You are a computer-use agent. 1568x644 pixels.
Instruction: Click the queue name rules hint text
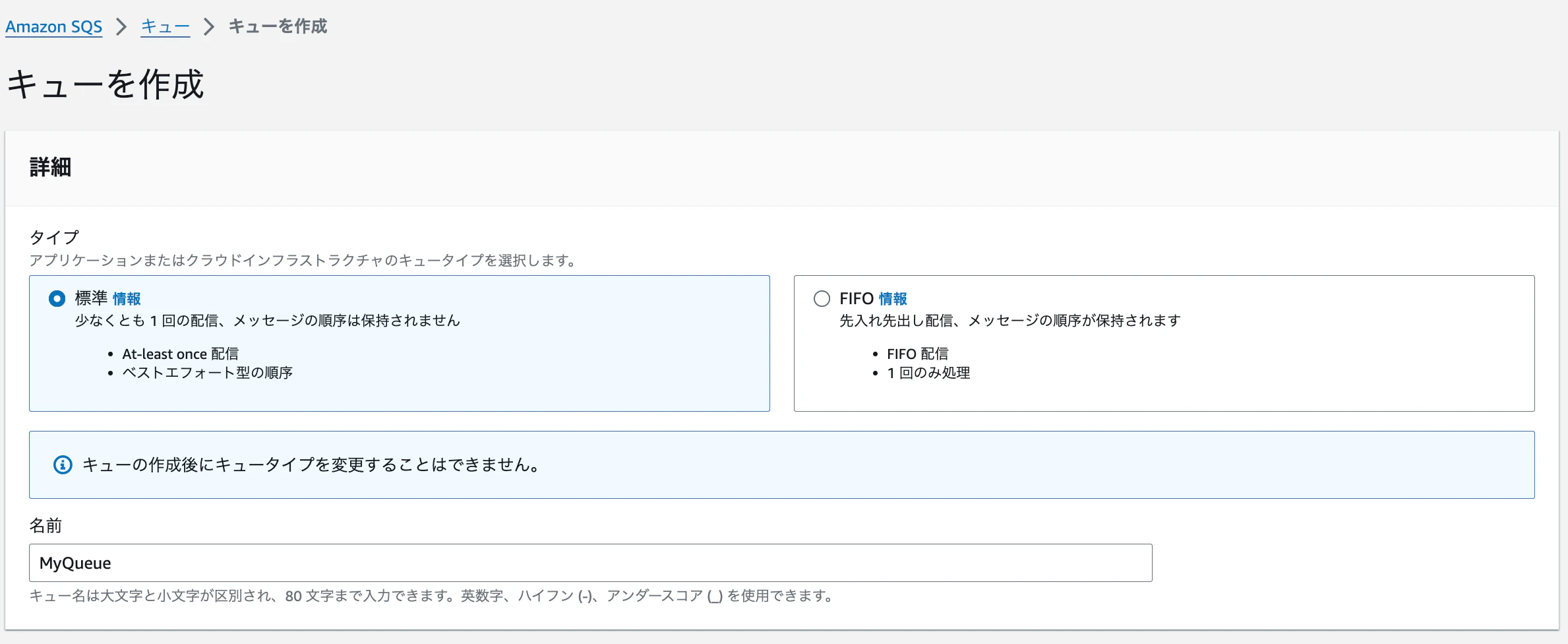pos(431,596)
